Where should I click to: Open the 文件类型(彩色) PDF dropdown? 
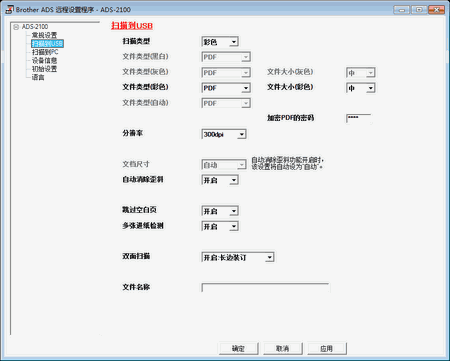[x=226, y=88]
